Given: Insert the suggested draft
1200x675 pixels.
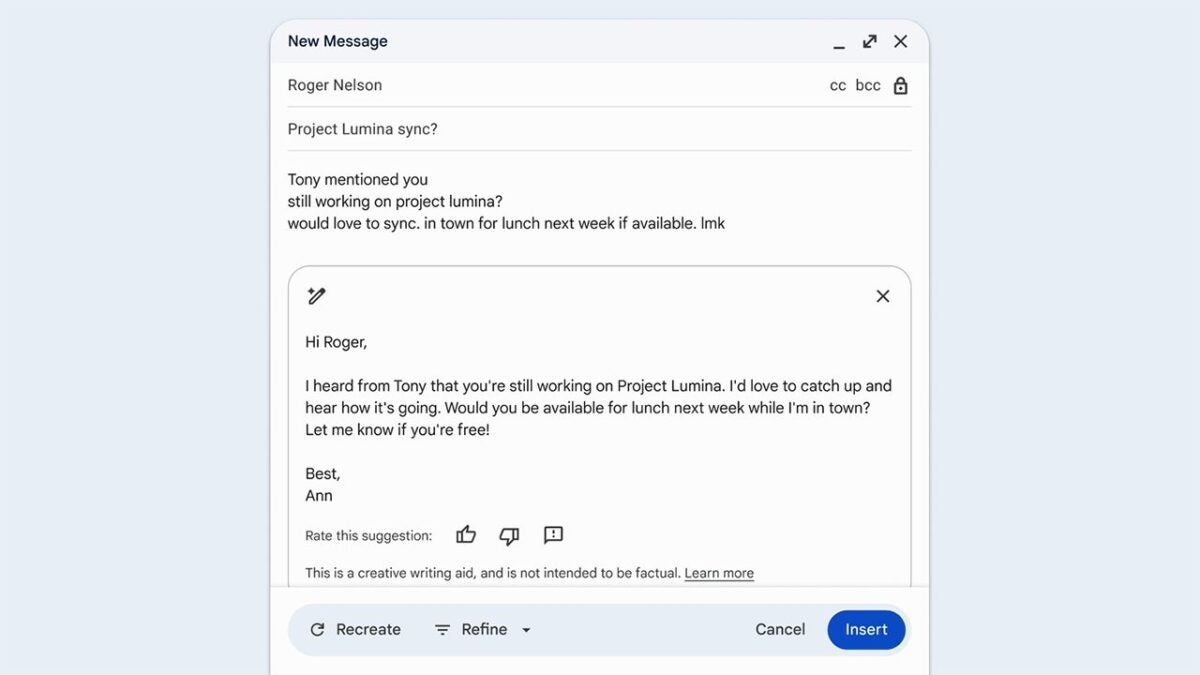Looking at the screenshot, I should click(866, 629).
